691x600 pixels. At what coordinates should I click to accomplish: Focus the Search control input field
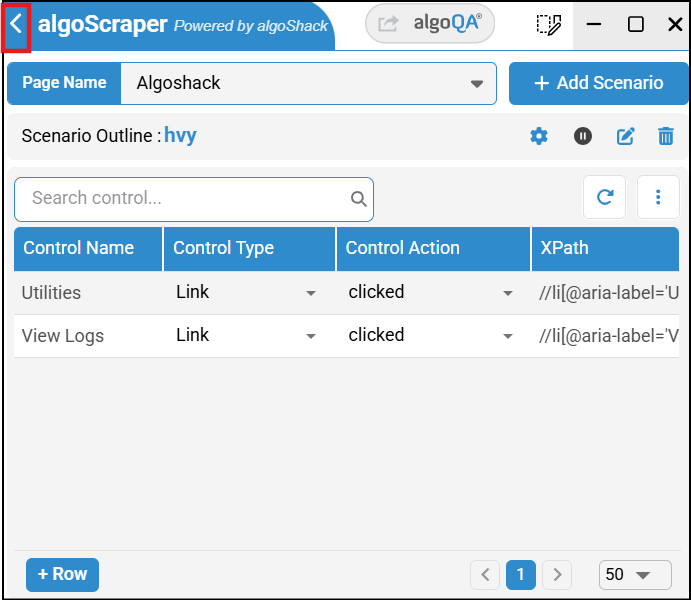[x=185, y=199]
